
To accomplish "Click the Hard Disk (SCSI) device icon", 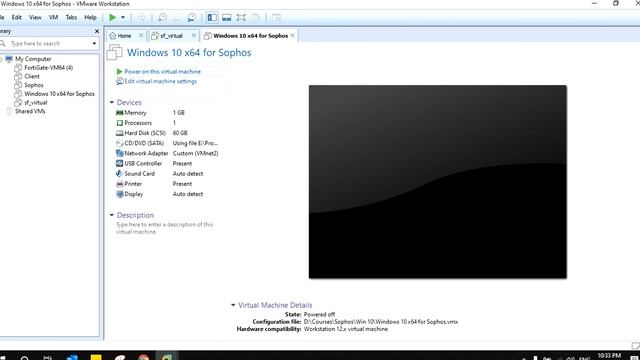I will [120, 133].
